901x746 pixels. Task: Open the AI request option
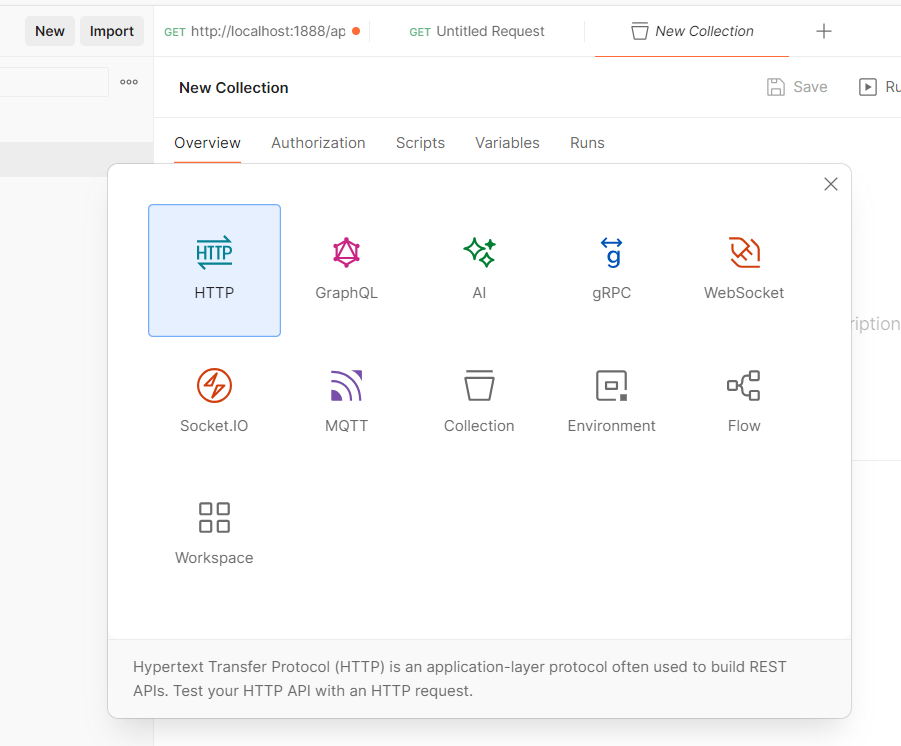[x=479, y=265]
